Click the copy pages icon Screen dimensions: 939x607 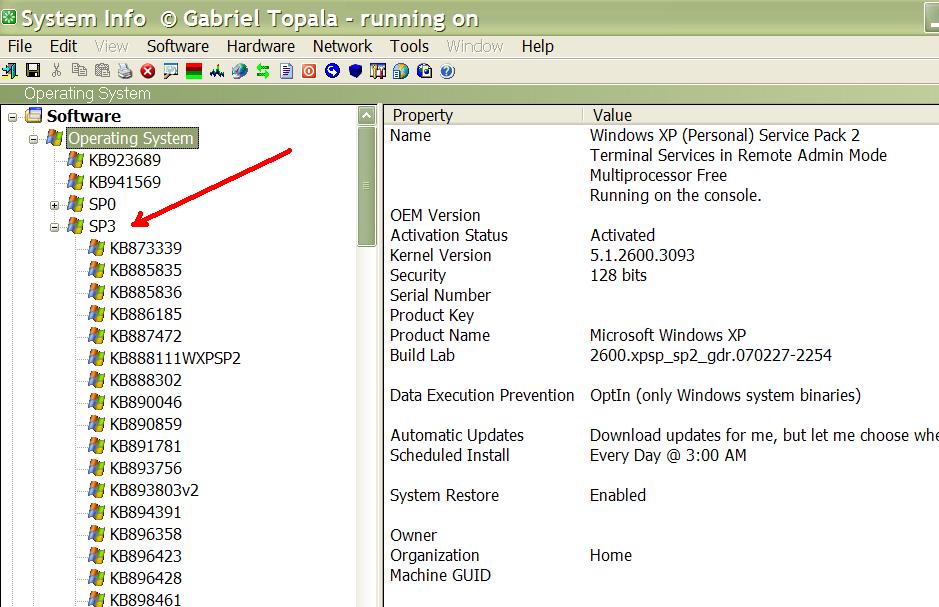click(79, 71)
